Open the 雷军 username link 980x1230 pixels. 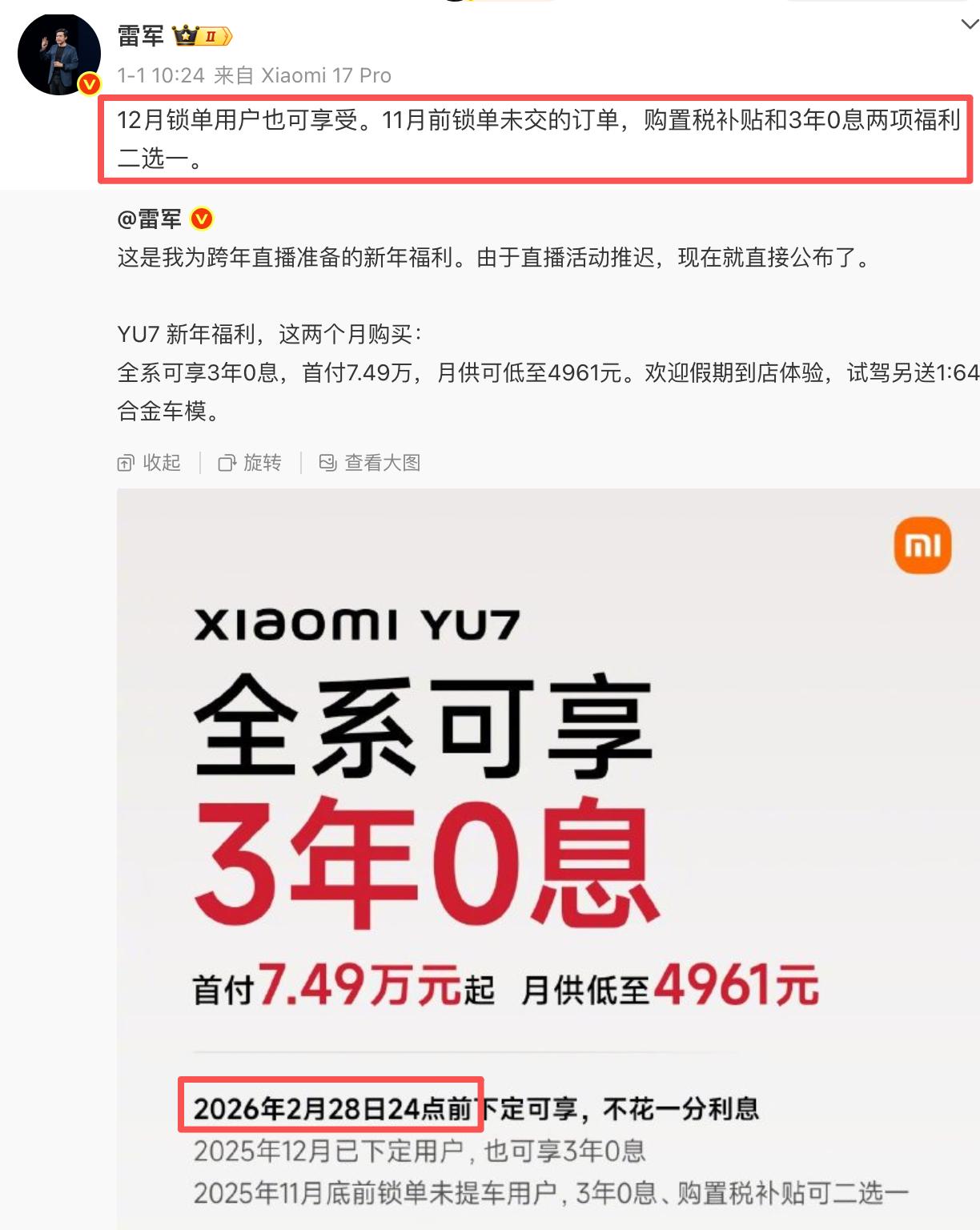(x=140, y=36)
